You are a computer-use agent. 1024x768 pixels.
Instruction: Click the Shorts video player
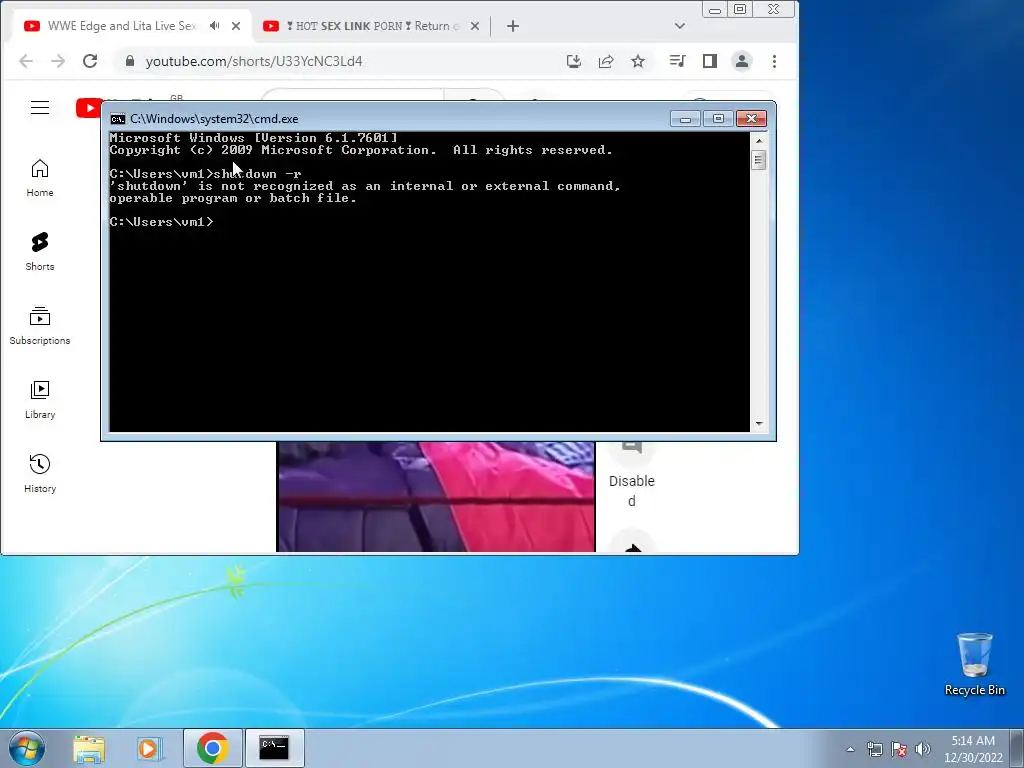(x=436, y=496)
